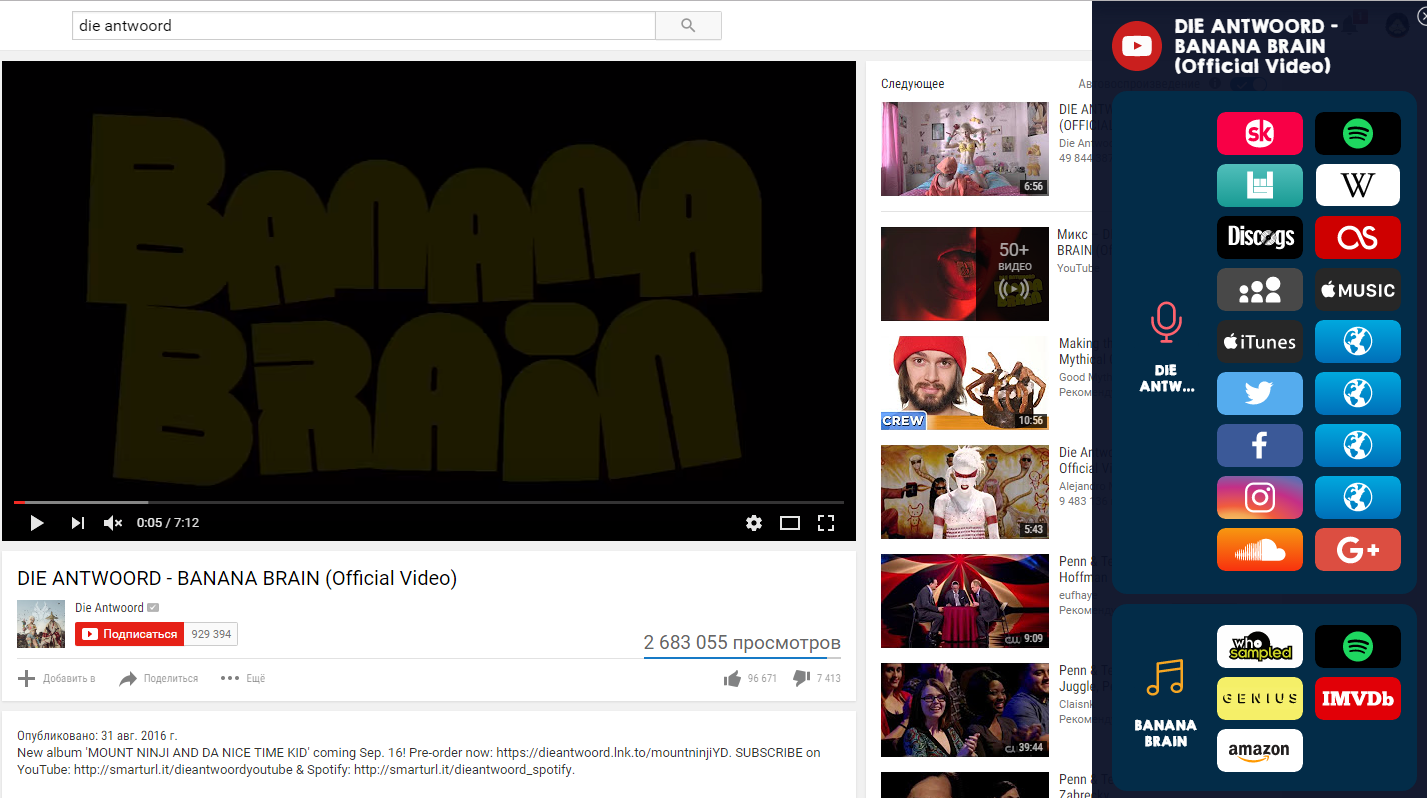Open the Bandsintown icon

coord(1260,185)
